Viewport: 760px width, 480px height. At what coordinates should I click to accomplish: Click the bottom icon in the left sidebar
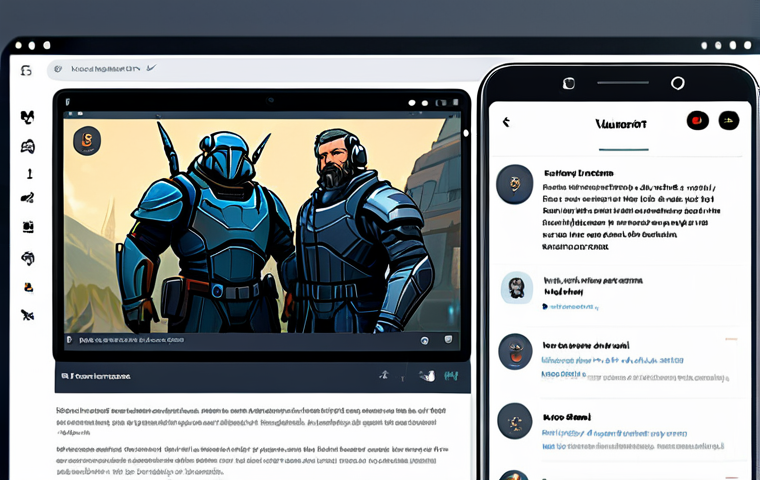[x=27, y=316]
